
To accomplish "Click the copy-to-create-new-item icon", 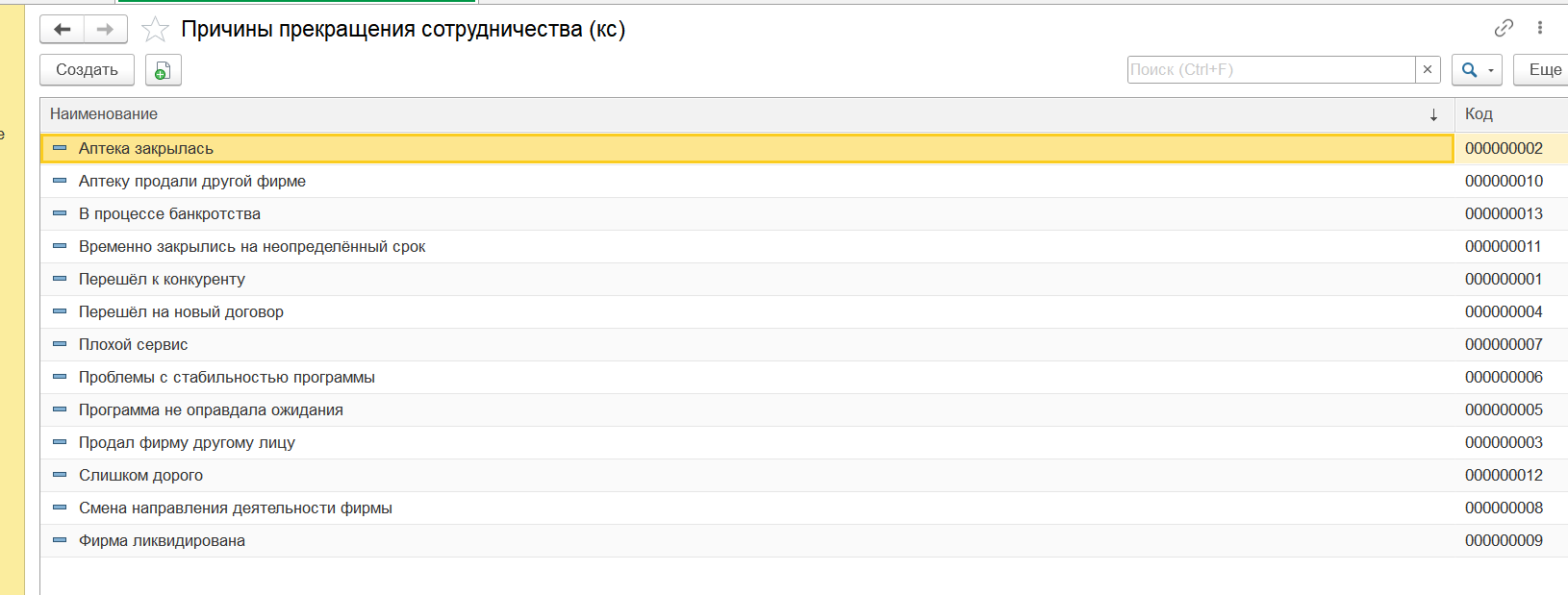I will click(163, 70).
